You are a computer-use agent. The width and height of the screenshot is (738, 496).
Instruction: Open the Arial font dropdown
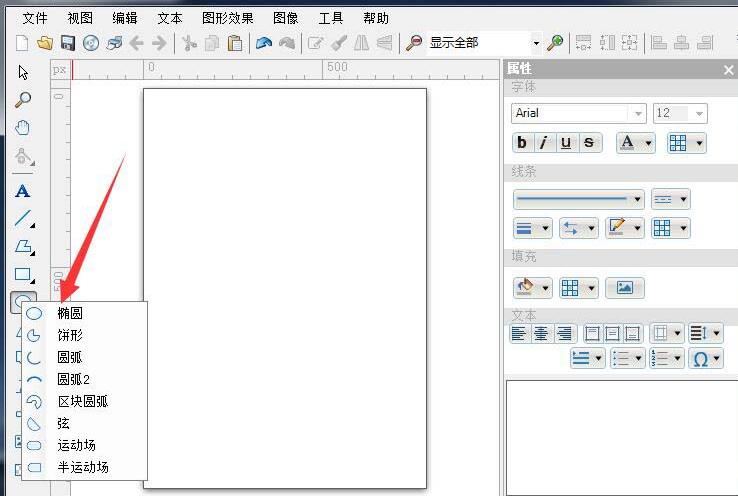(x=637, y=114)
